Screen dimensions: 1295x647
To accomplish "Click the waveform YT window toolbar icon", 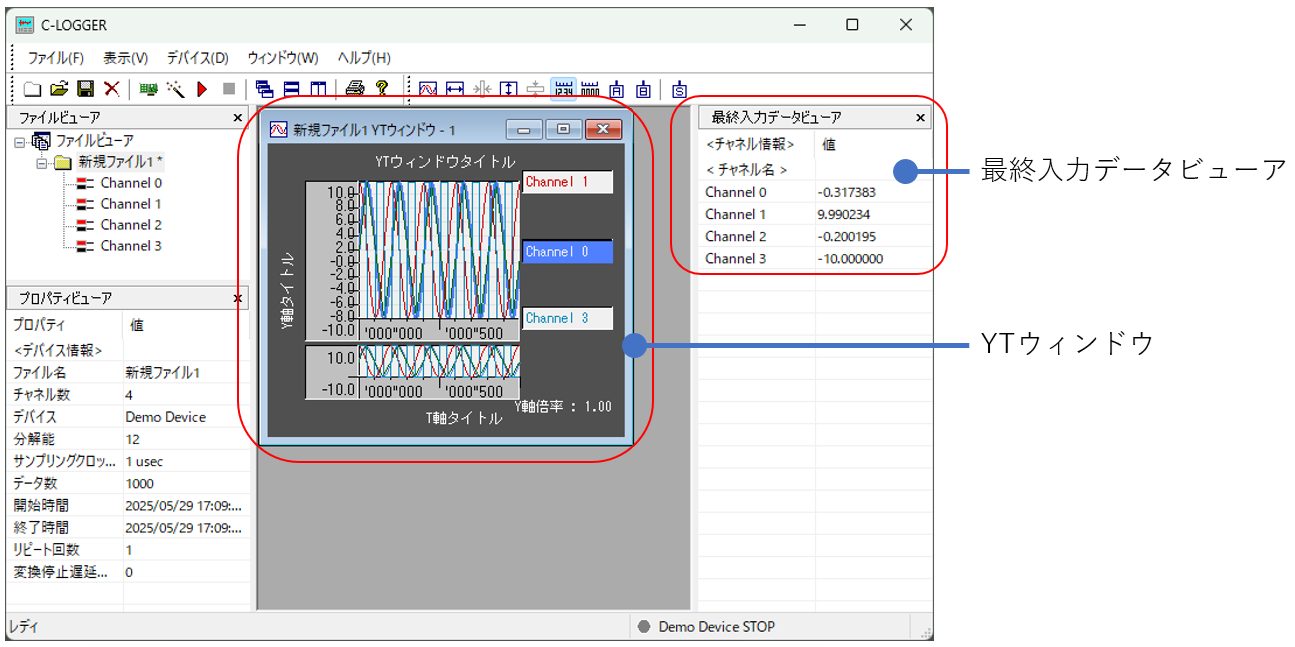I will 428,89.
